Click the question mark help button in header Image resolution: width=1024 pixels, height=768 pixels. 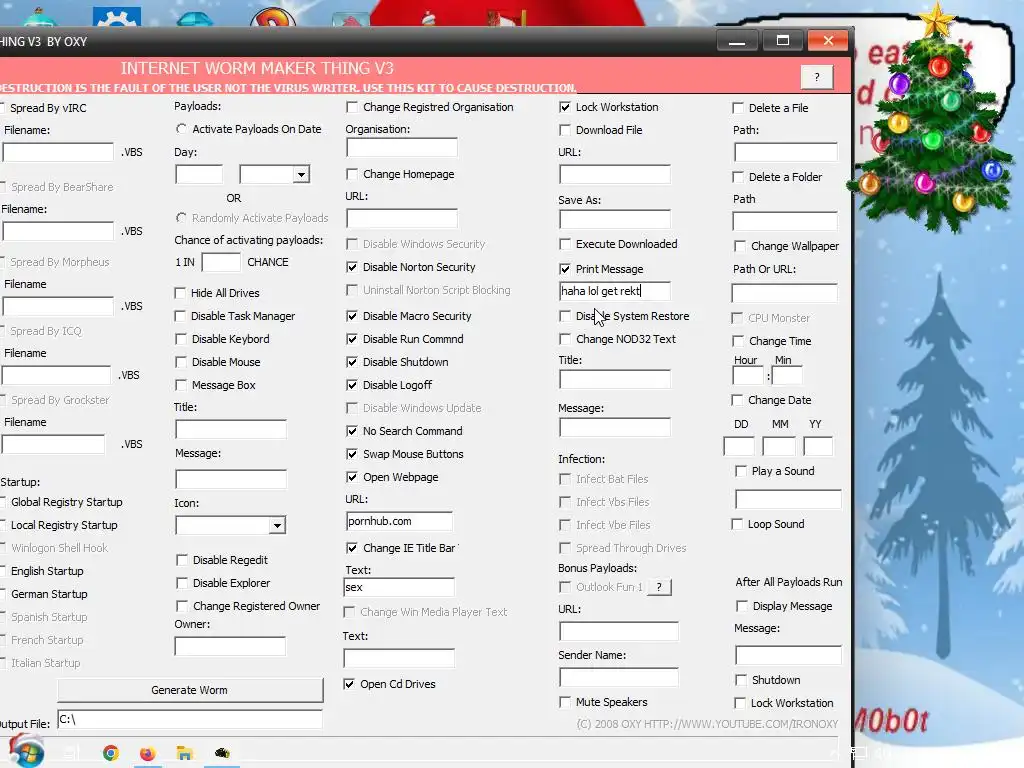[817, 77]
